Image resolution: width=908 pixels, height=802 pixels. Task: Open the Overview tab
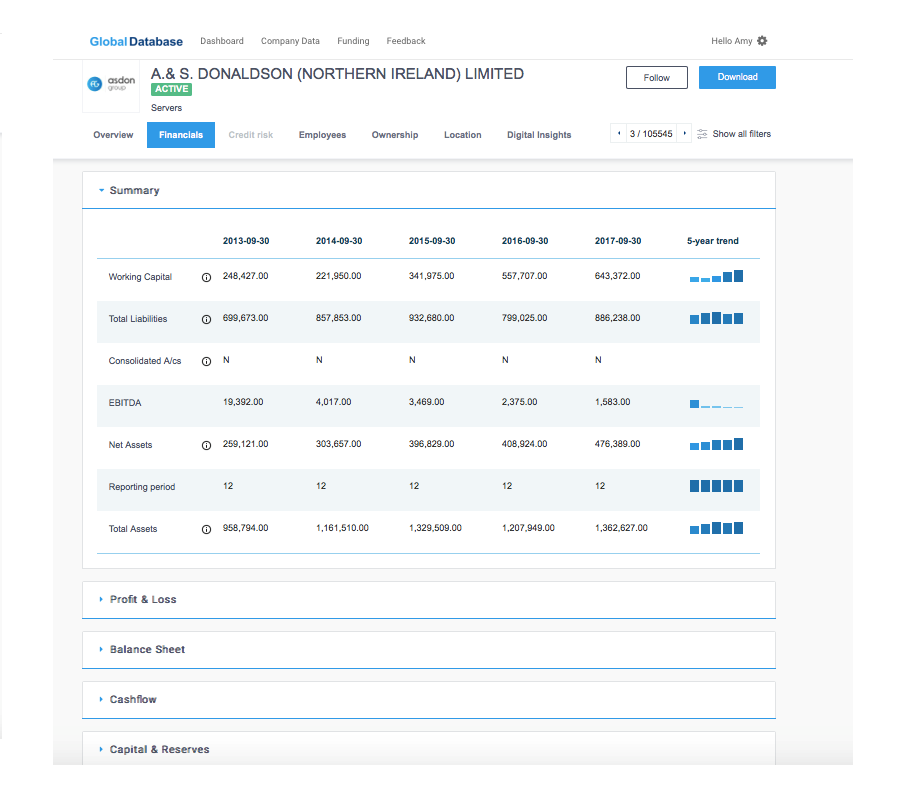pyautogui.click(x=113, y=135)
